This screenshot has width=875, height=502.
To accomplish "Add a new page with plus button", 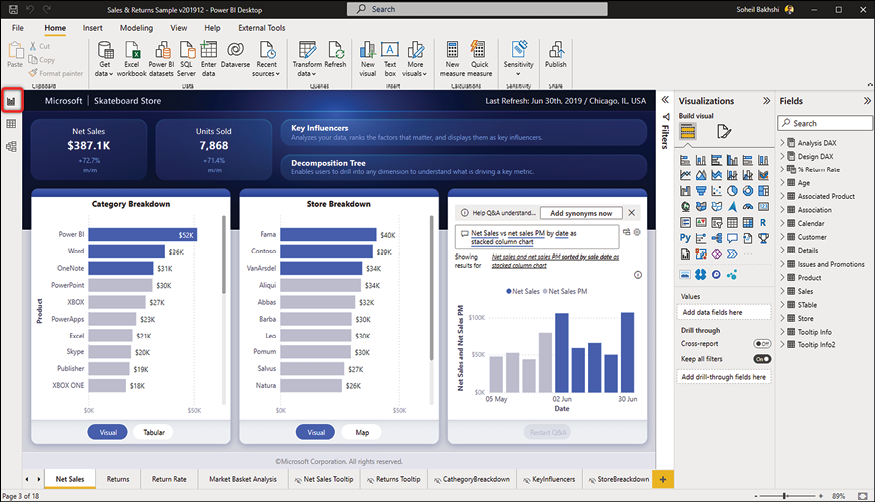I will [663, 479].
